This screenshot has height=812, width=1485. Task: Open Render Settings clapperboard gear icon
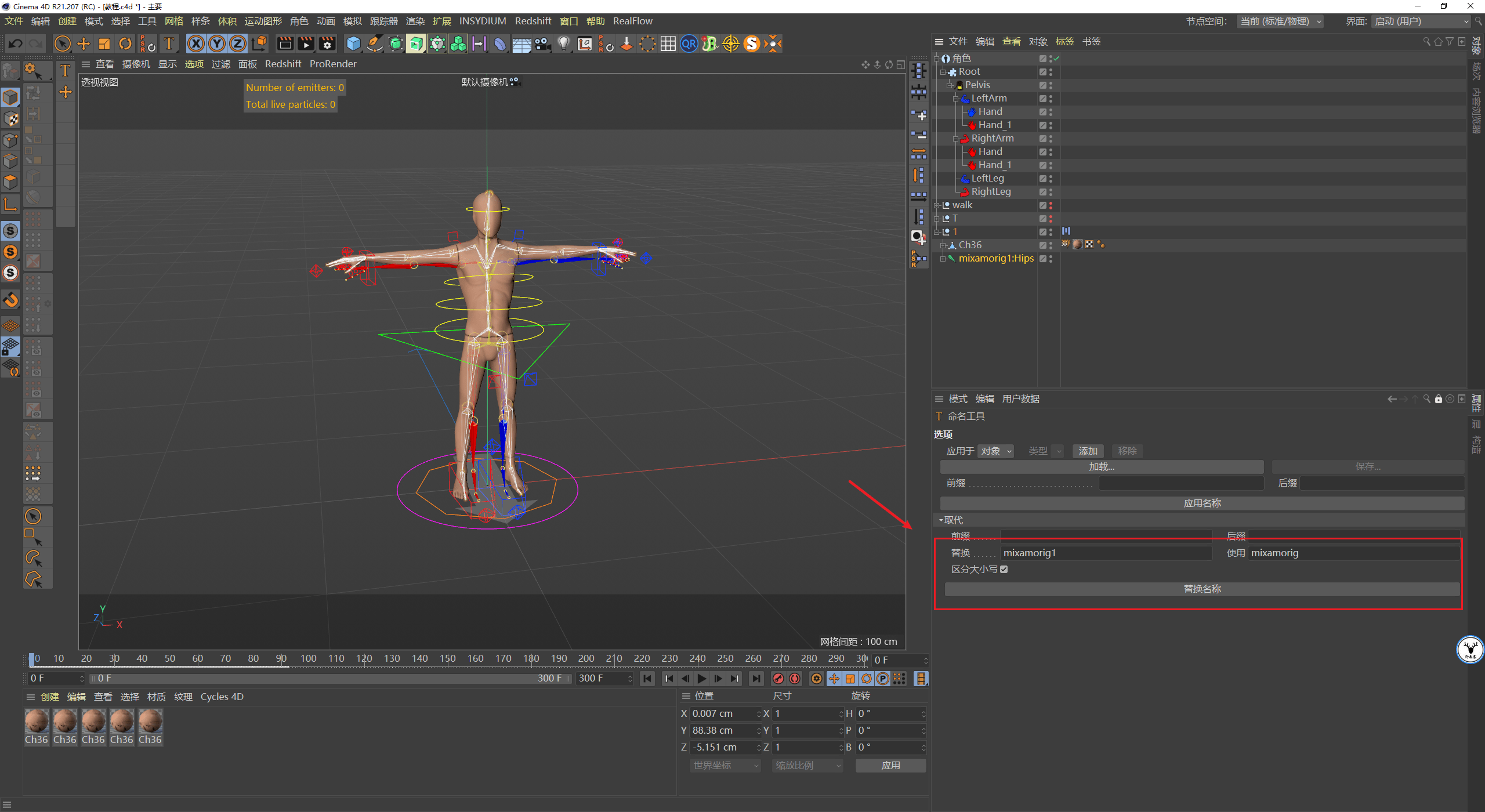click(327, 43)
